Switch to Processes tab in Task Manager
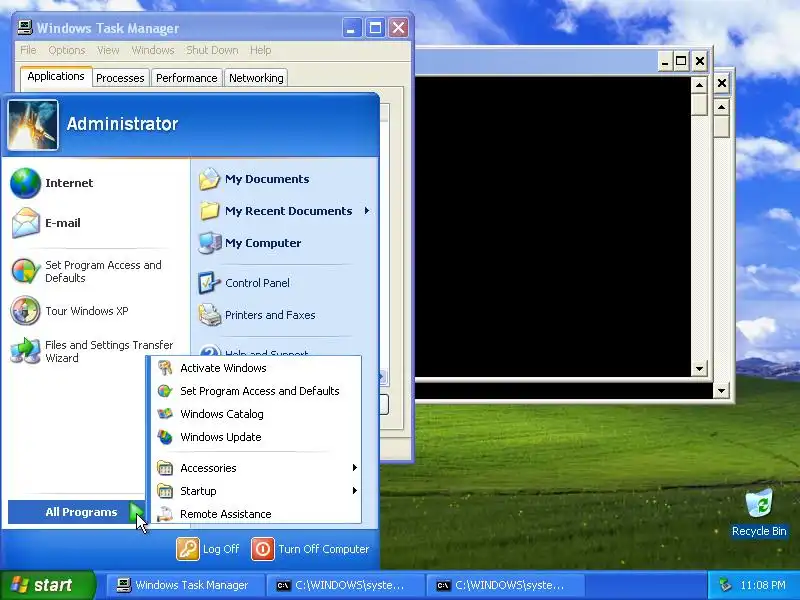The width and height of the screenshot is (800, 600). tap(120, 78)
